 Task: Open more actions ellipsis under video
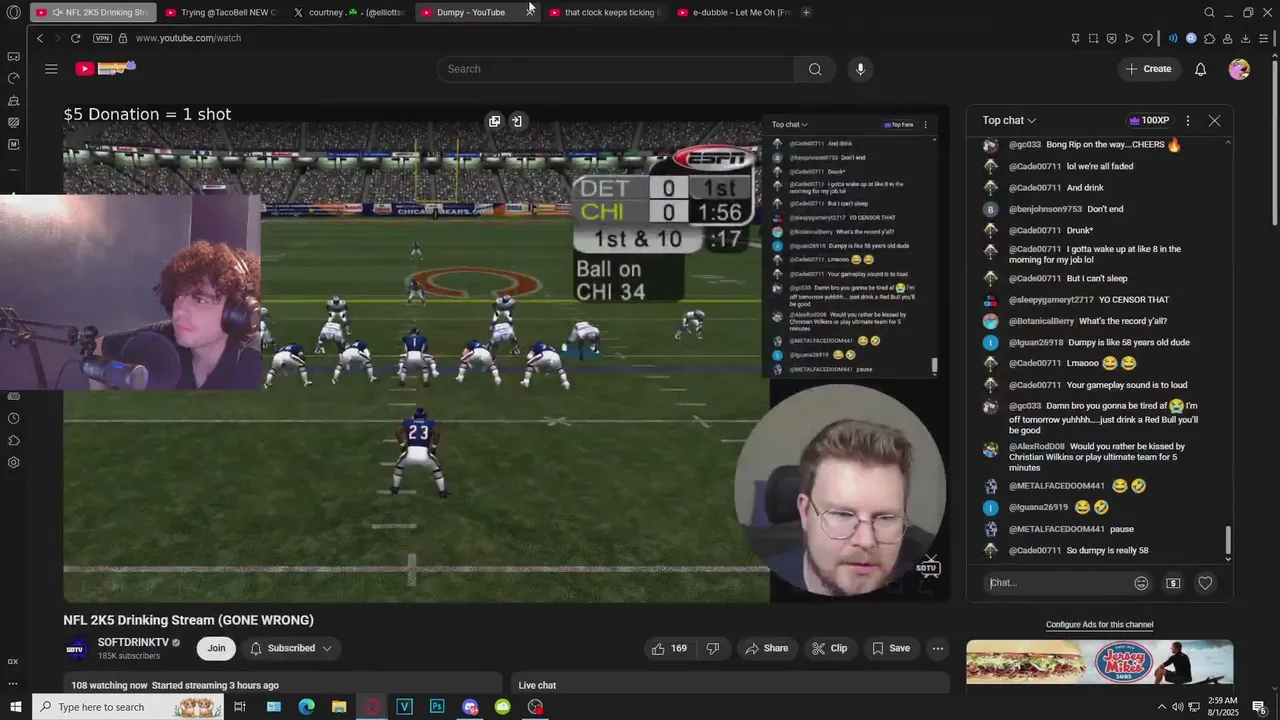click(x=937, y=648)
